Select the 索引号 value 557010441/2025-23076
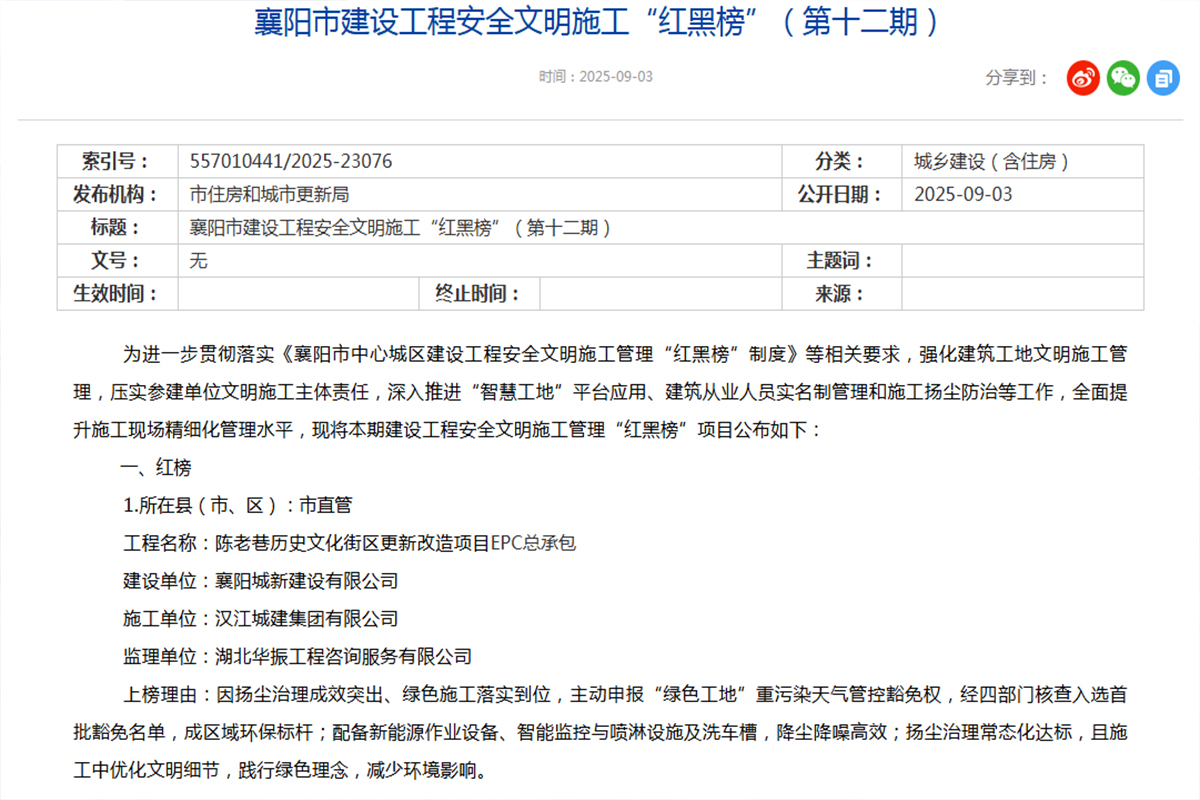The width and height of the screenshot is (1200, 800). point(290,160)
